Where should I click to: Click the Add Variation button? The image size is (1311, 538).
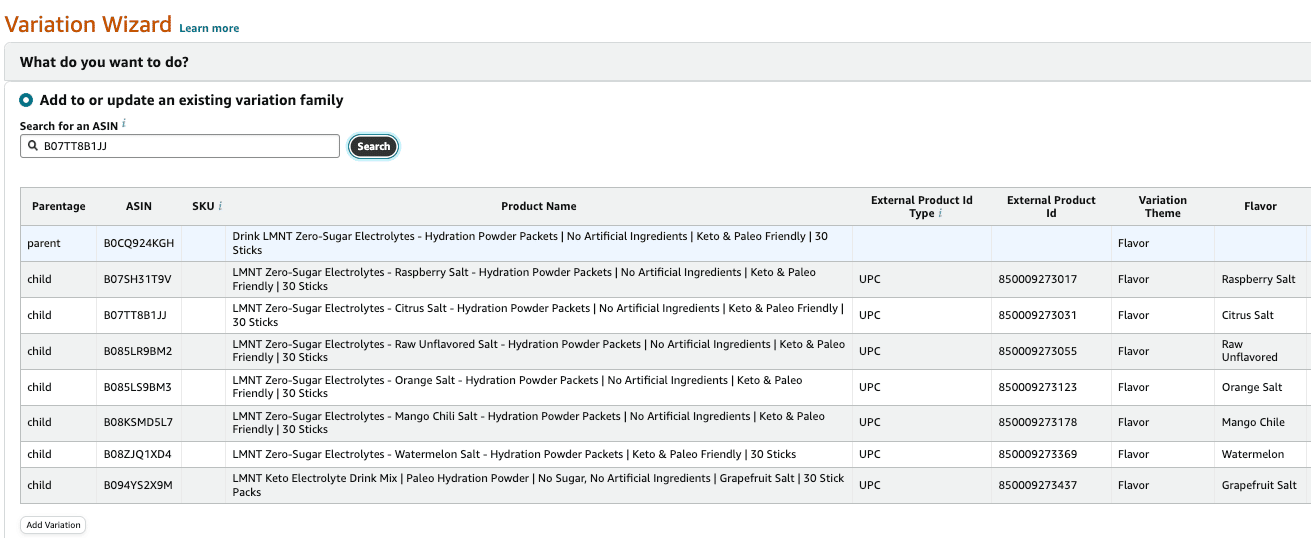click(x=53, y=525)
